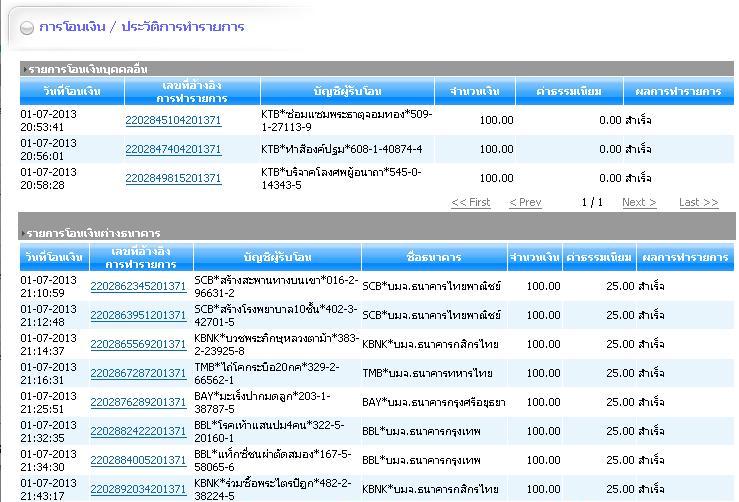Click the Next > pagination link
Viewport: 739px width, 502px height.
pos(639,202)
